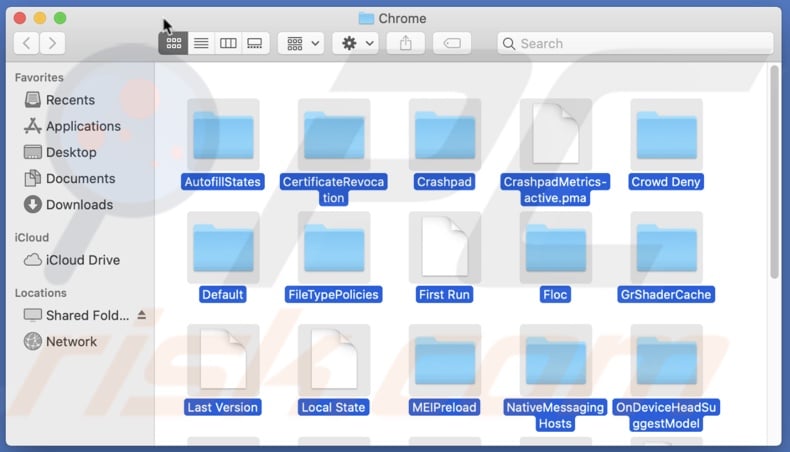
Task: Select the GrShaderCache folder icon
Action: [667, 247]
